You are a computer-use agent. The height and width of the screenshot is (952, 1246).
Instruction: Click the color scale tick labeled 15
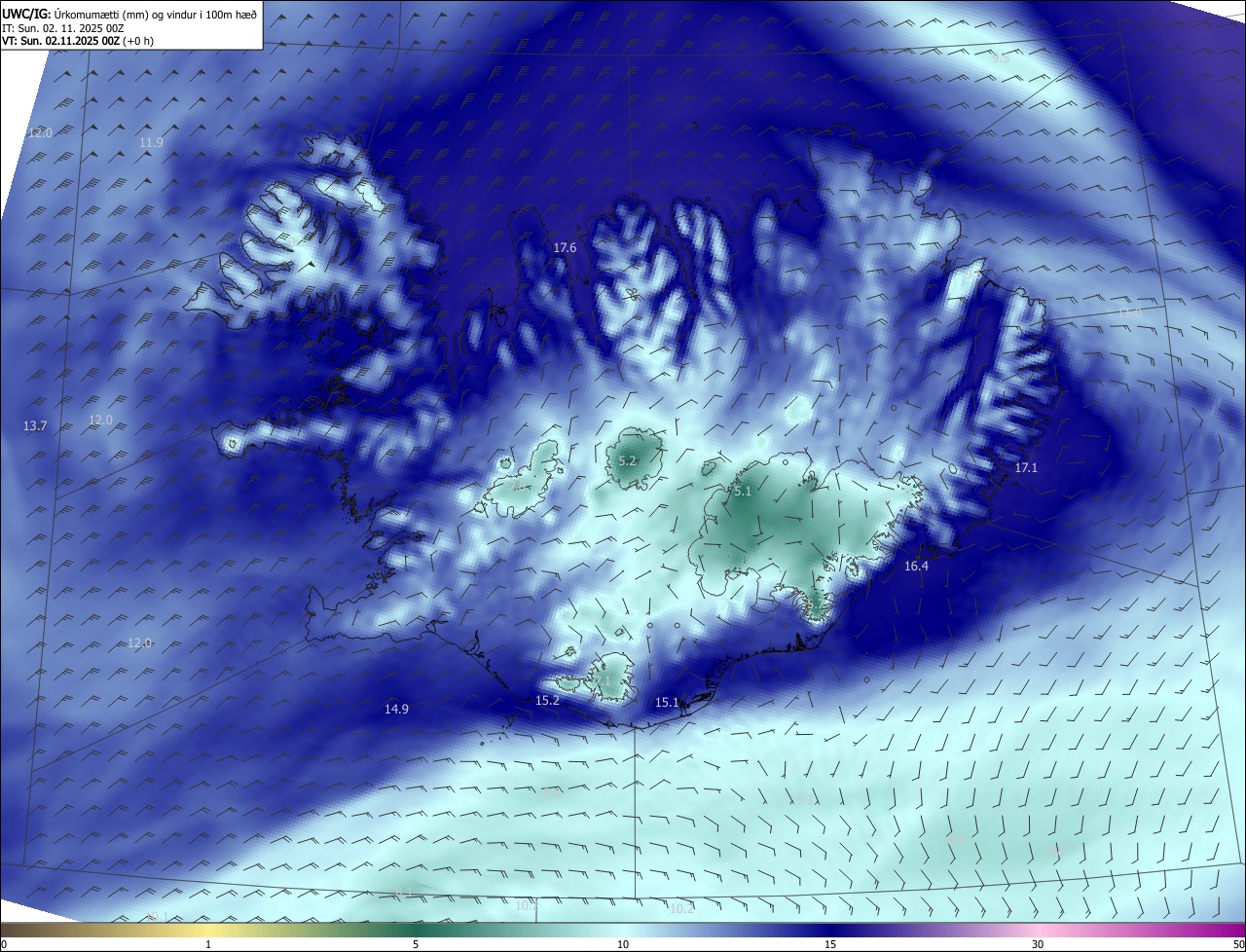point(830,944)
